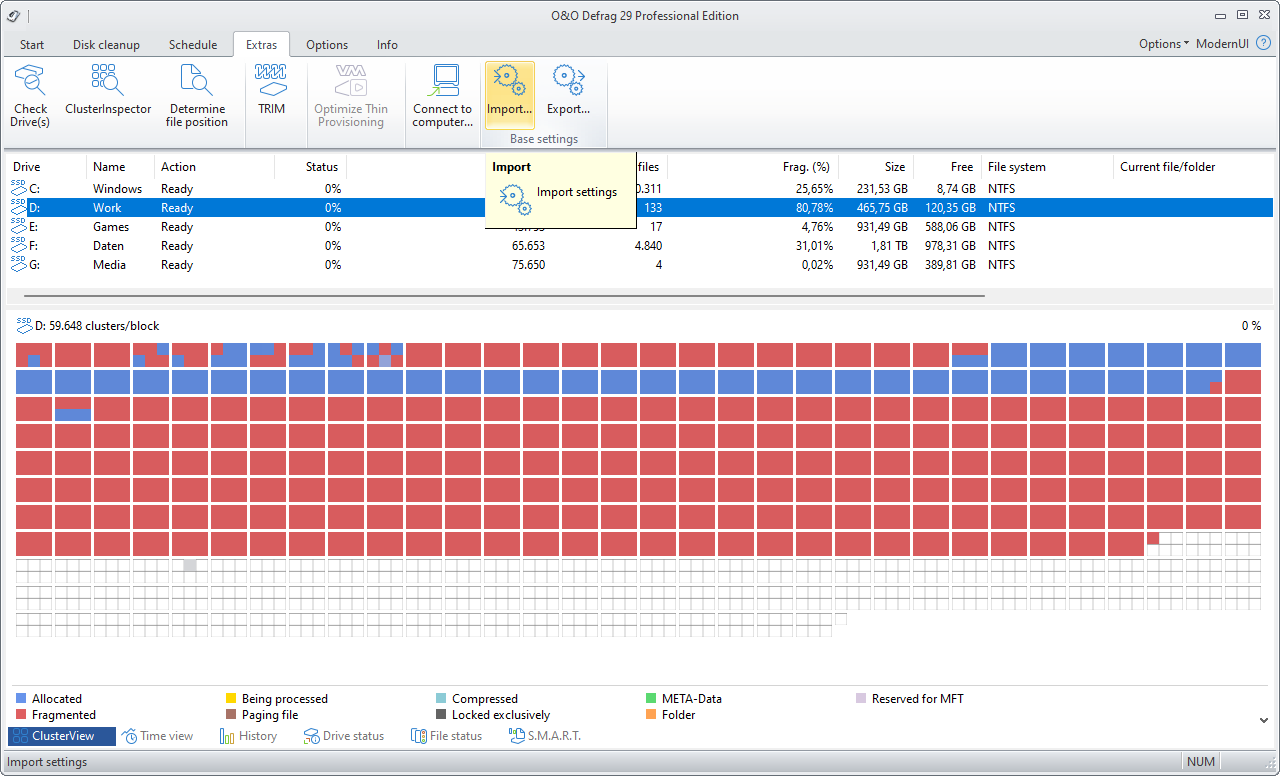Open Time view tab

click(157, 736)
